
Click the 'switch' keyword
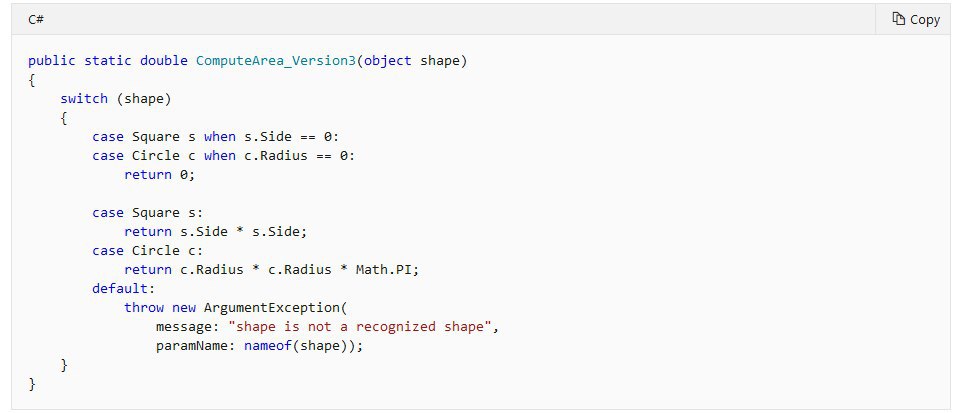click(x=84, y=99)
